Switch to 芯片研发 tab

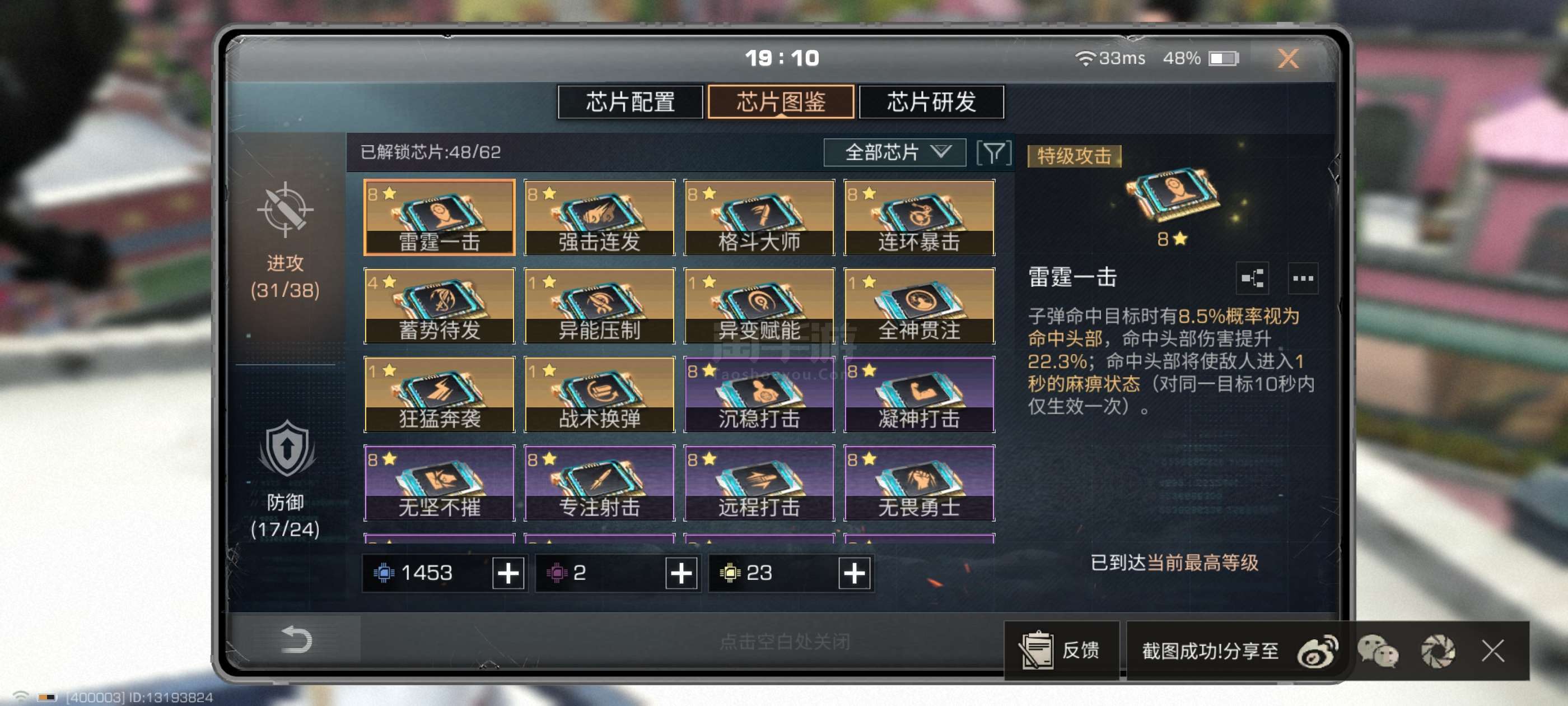931,102
